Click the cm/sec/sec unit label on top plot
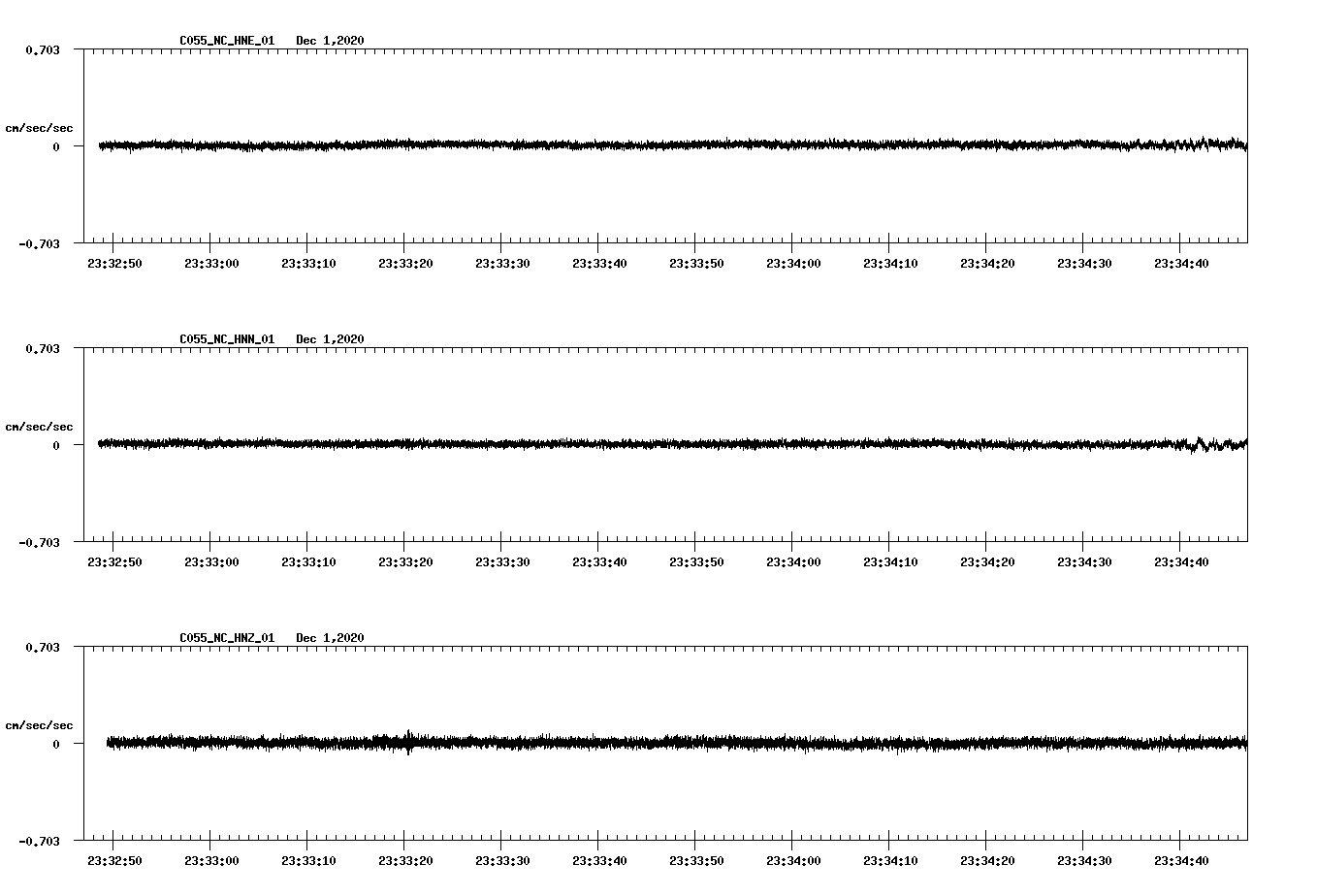Image resolution: width=1317 pixels, height=896 pixels. (x=38, y=127)
